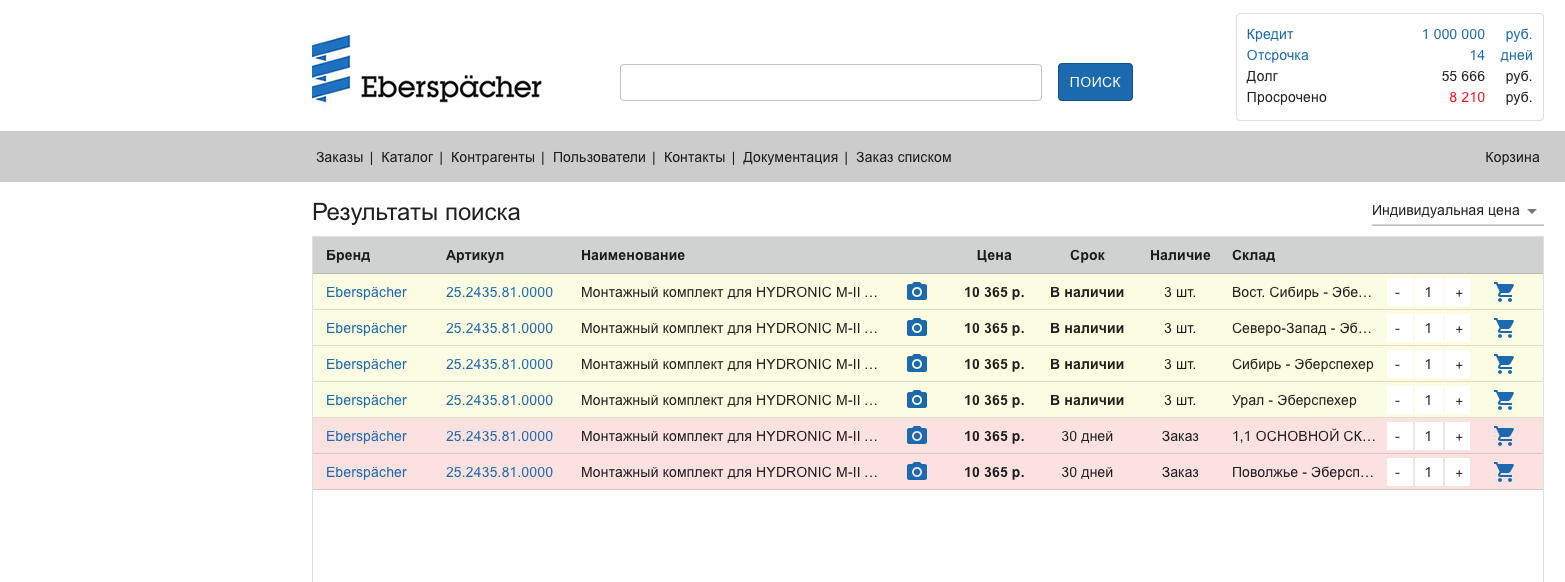
Task: Click the Кредит link
Action: [1270, 34]
